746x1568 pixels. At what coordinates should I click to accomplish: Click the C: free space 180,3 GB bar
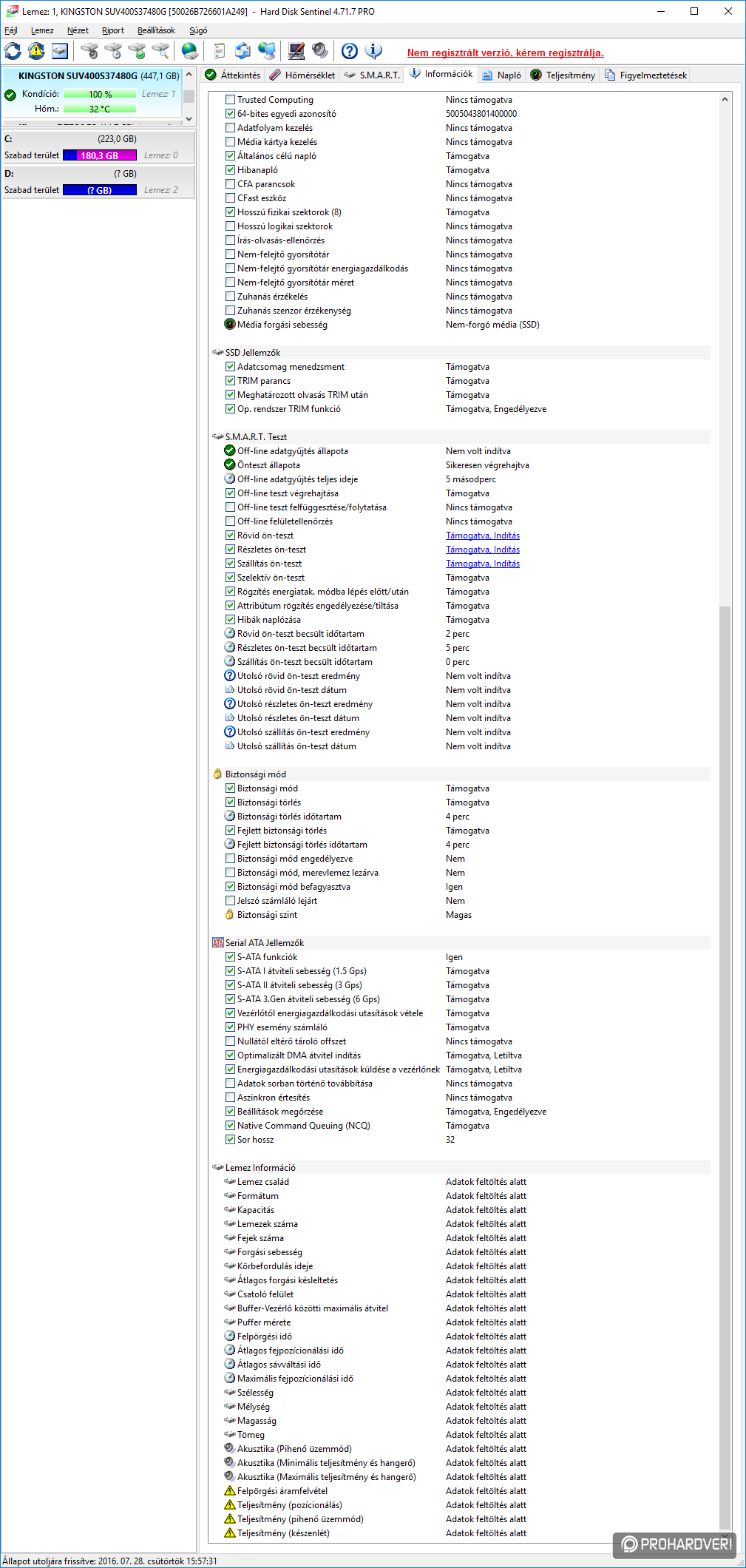pyautogui.click(x=100, y=155)
